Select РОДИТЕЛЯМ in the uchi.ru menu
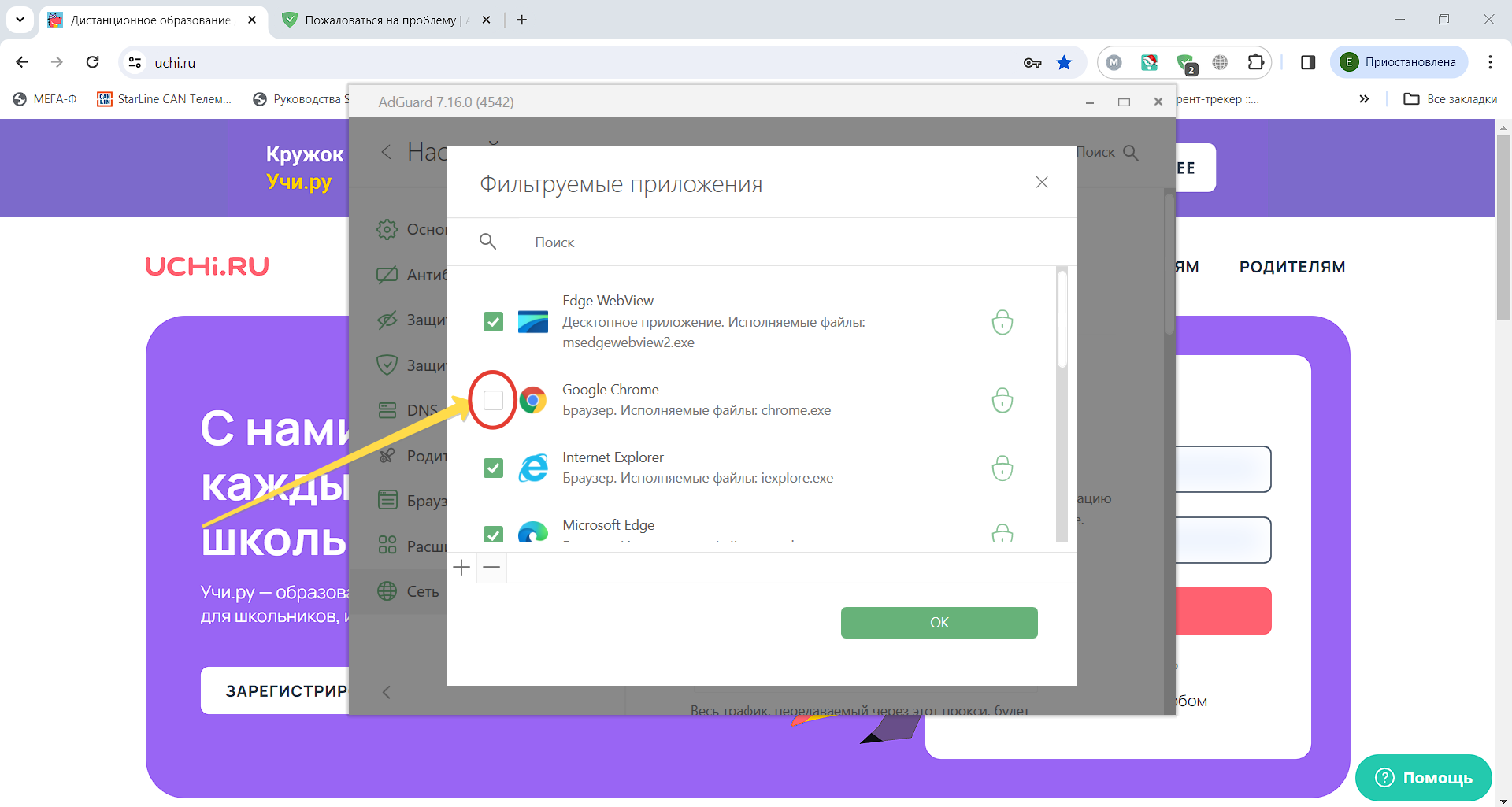The height and width of the screenshot is (807, 1512). (1291, 266)
